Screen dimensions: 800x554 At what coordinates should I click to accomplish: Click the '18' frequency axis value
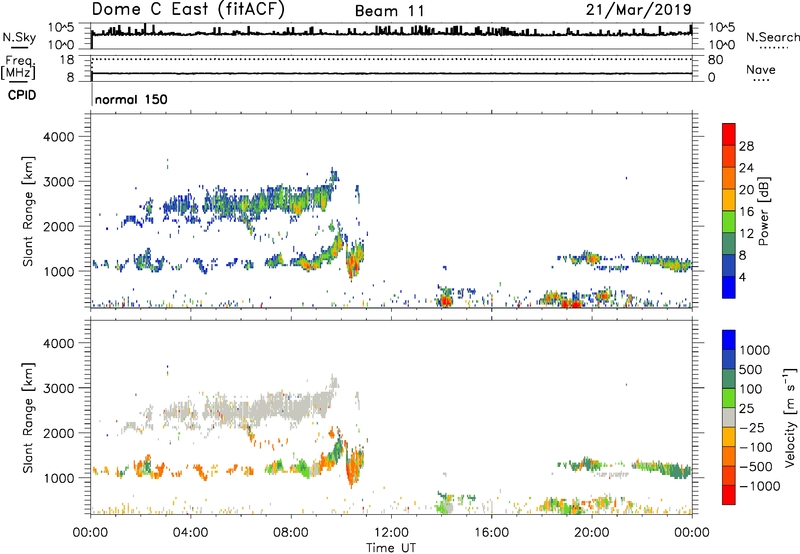coord(67,60)
